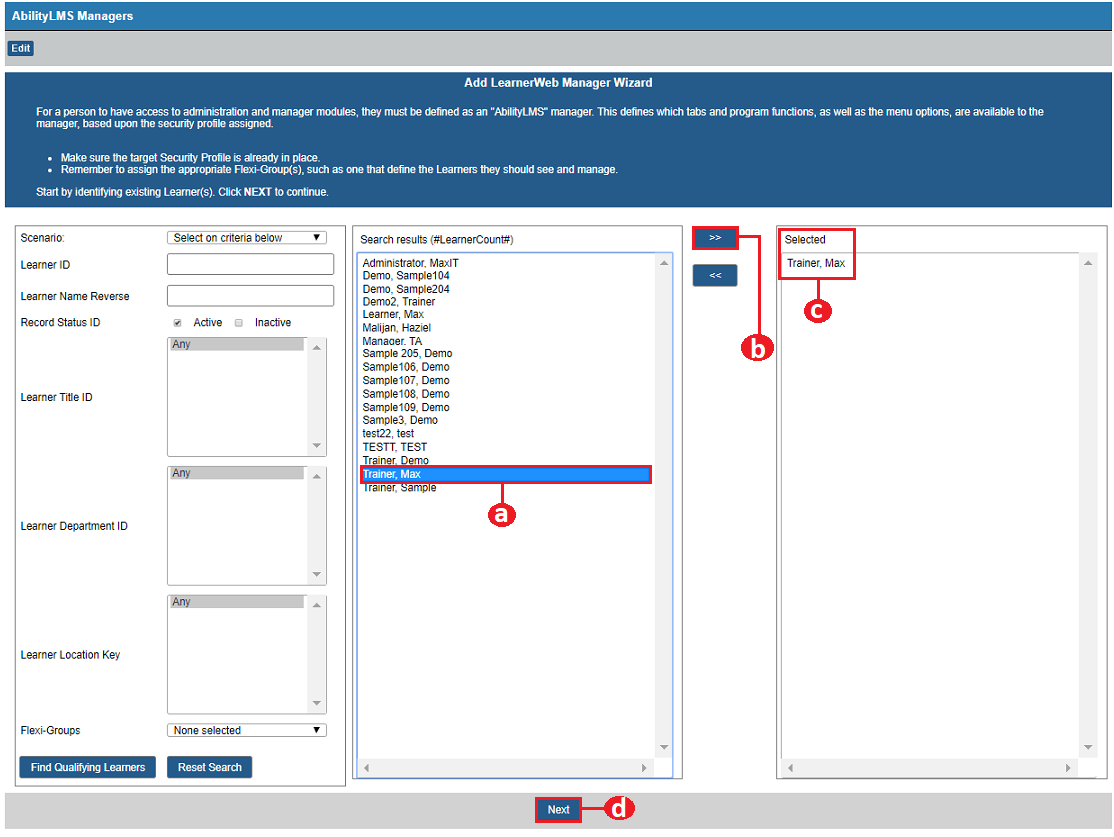The height and width of the screenshot is (837, 1114).
Task: Select TESTT, TEST in search results
Action: pos(394,447)
